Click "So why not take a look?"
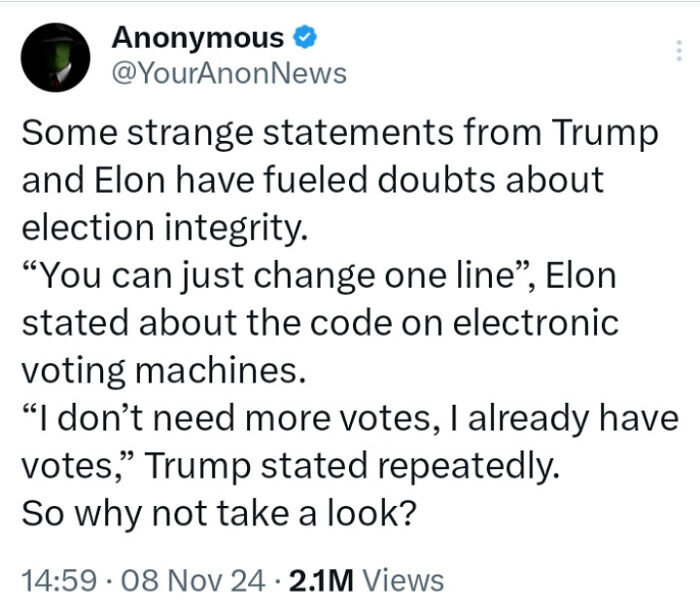 point(219,513)
